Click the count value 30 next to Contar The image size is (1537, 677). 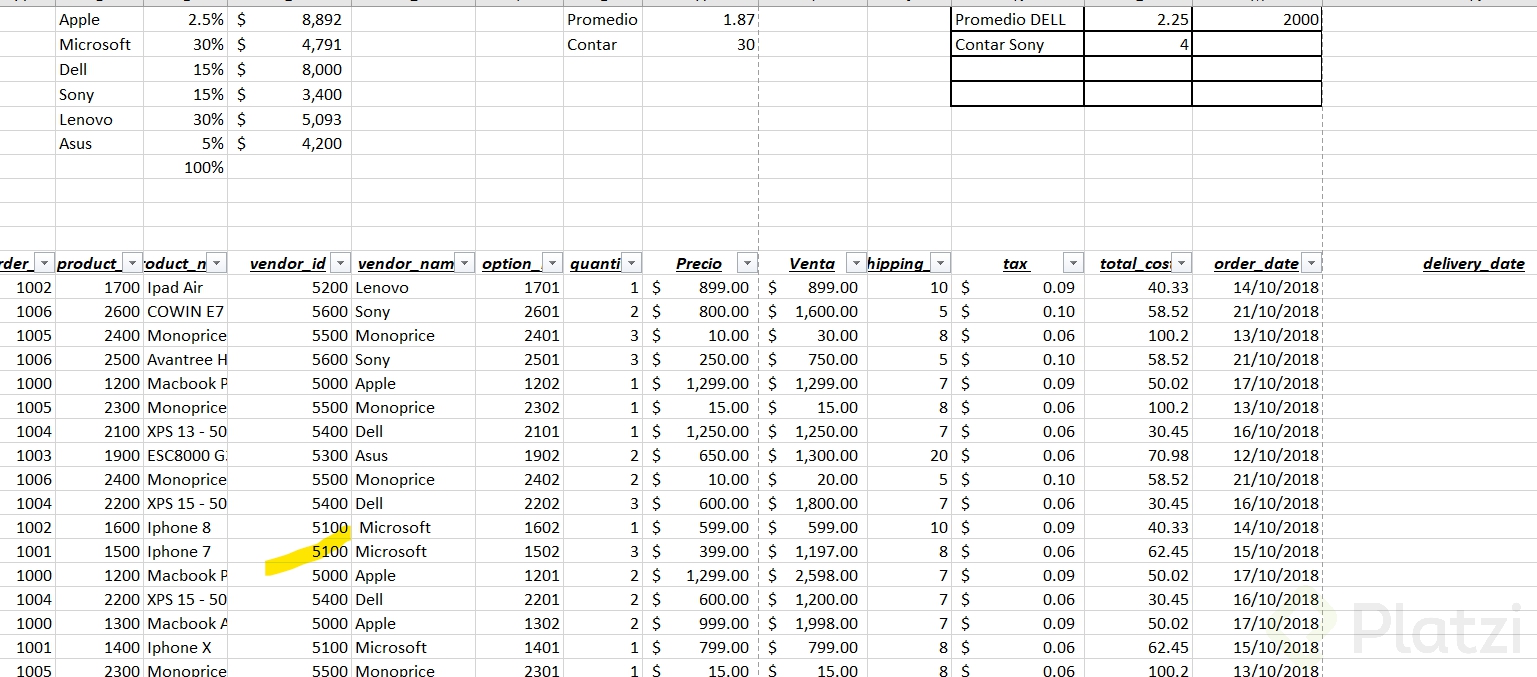(700, 44)
